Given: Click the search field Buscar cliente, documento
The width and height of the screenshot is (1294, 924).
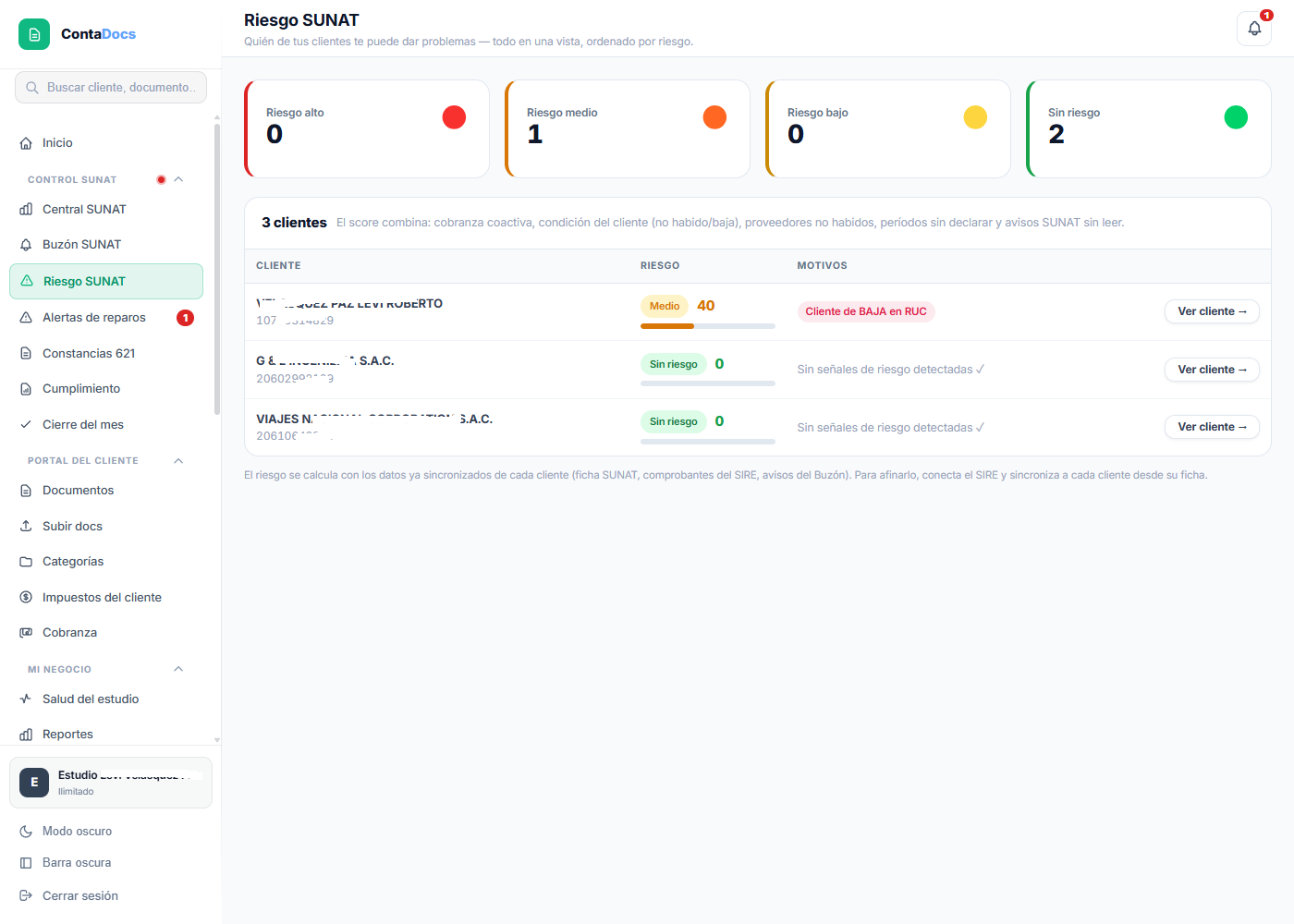Looking at the screenshot, I should (x=111, y=88).
